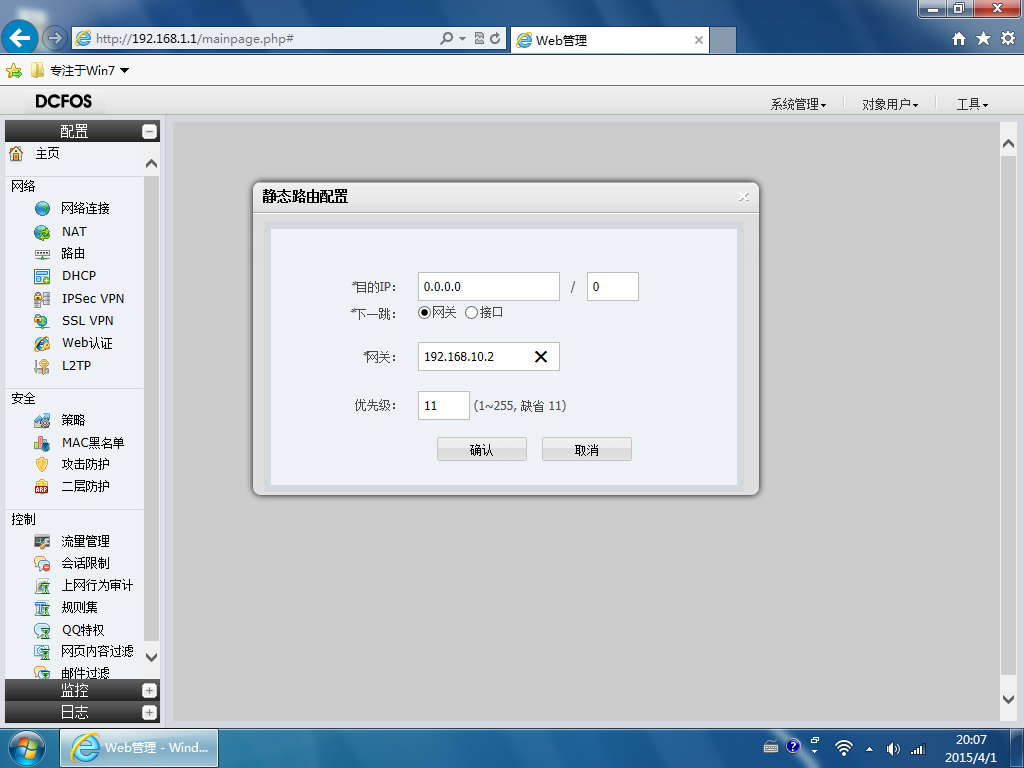Open the 对象用户 dropdown menu

click(889, 104)
